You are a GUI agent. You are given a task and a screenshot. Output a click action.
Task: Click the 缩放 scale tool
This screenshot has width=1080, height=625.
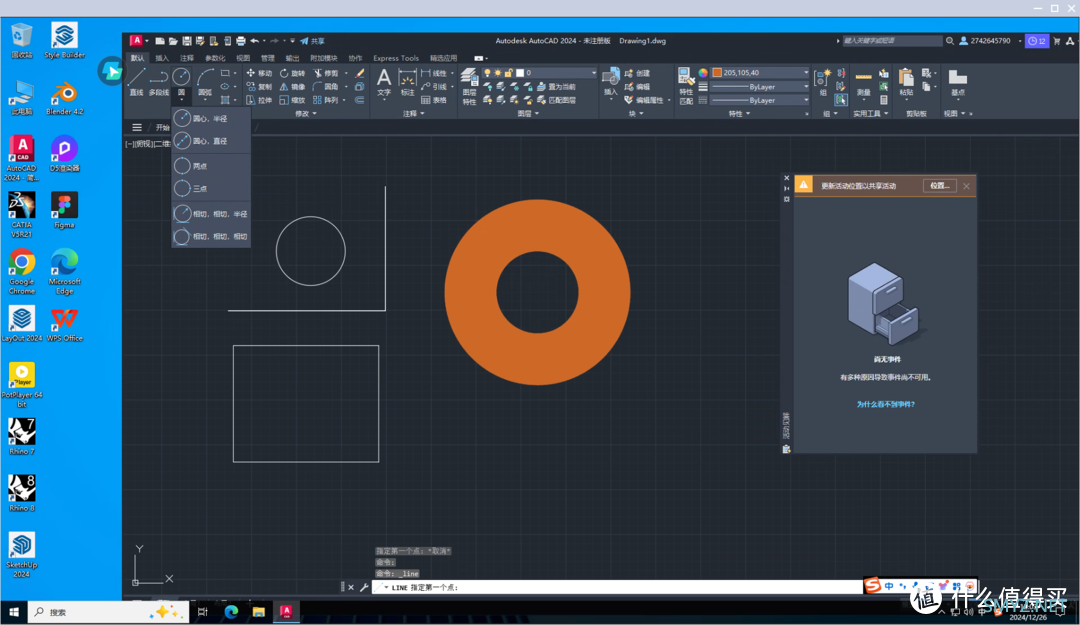tap(293, 100)
